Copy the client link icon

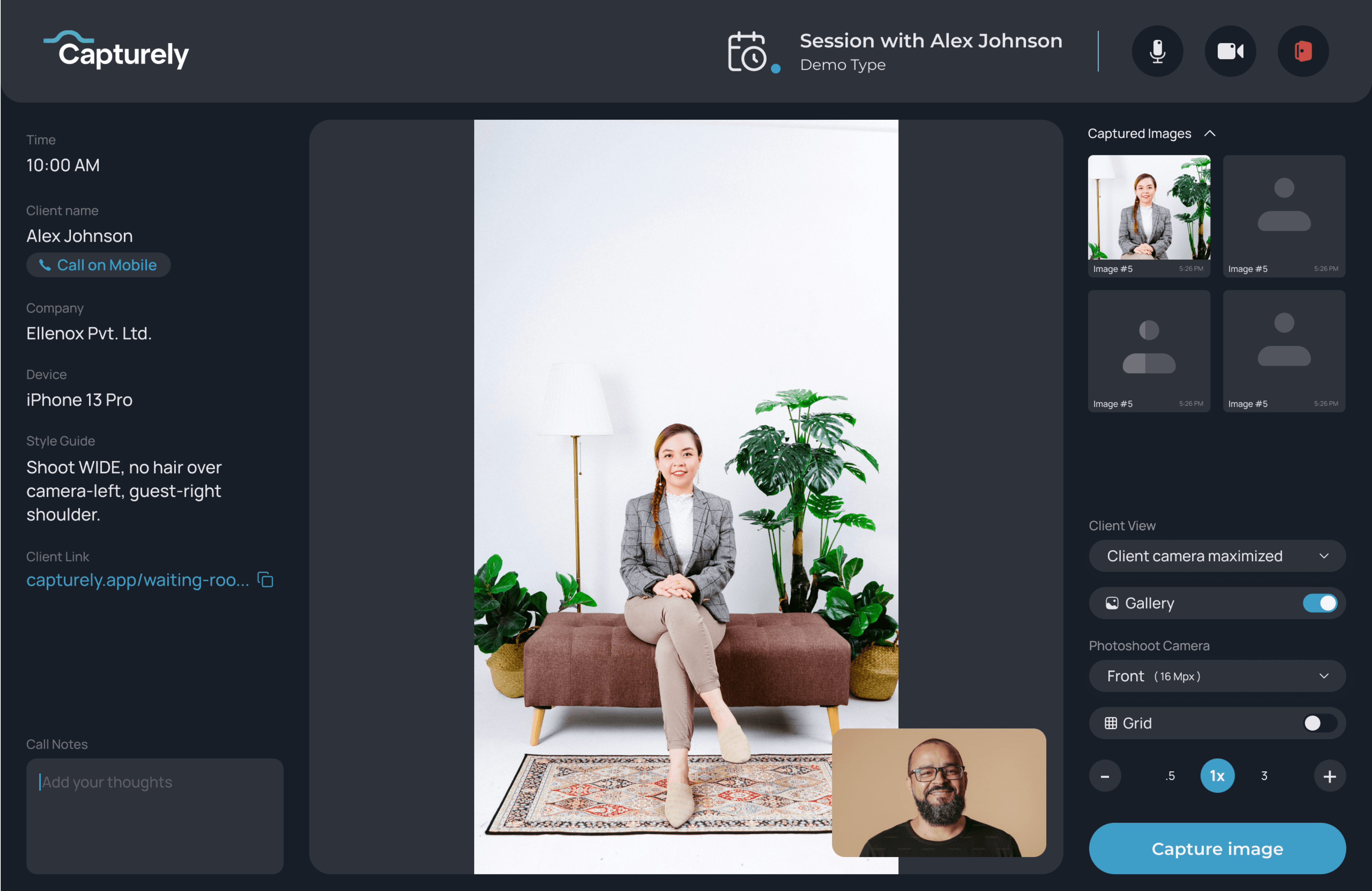tap(265, 579)
